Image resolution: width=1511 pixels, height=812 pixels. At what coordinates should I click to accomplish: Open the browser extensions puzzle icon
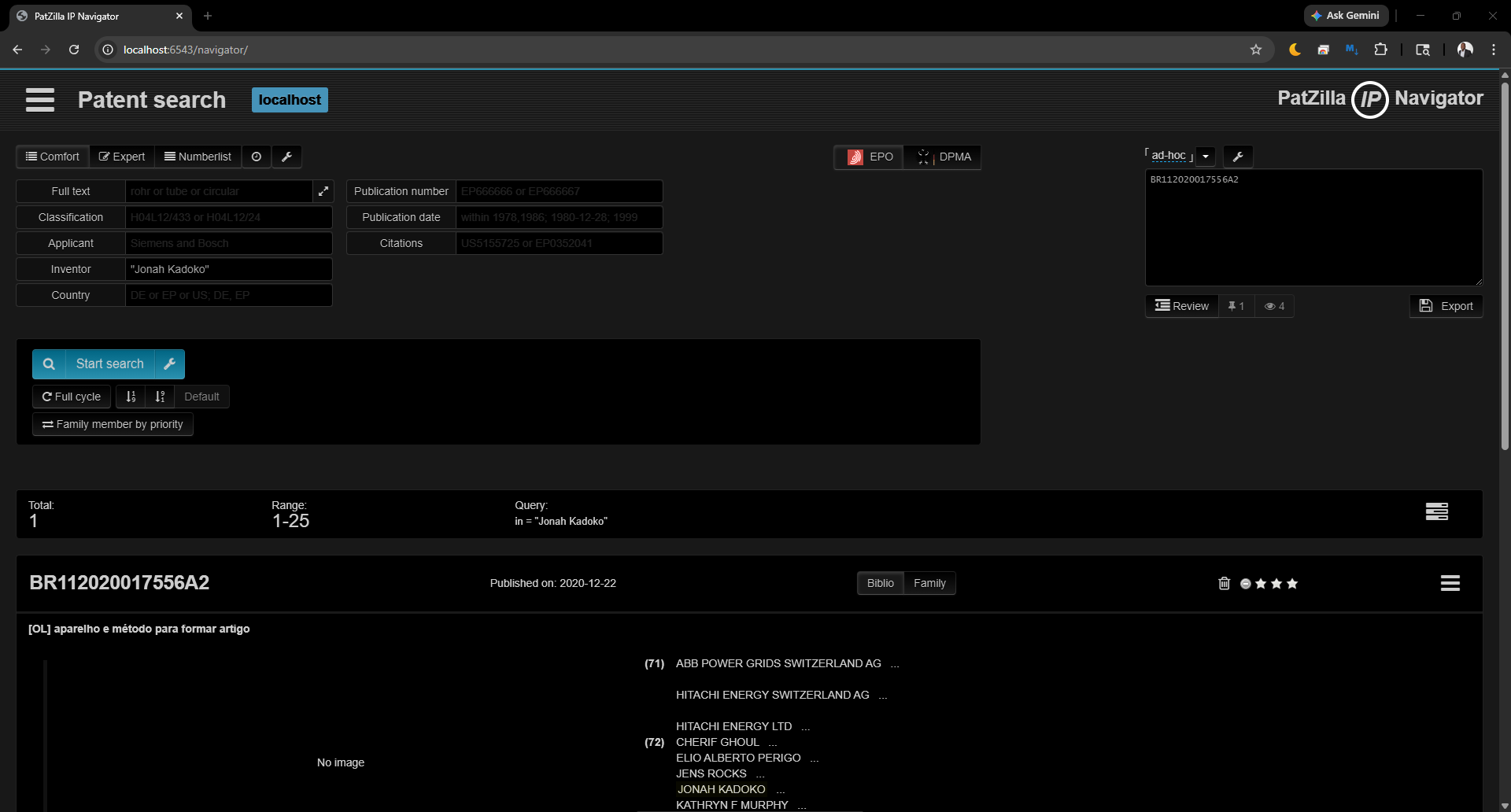1380,50
